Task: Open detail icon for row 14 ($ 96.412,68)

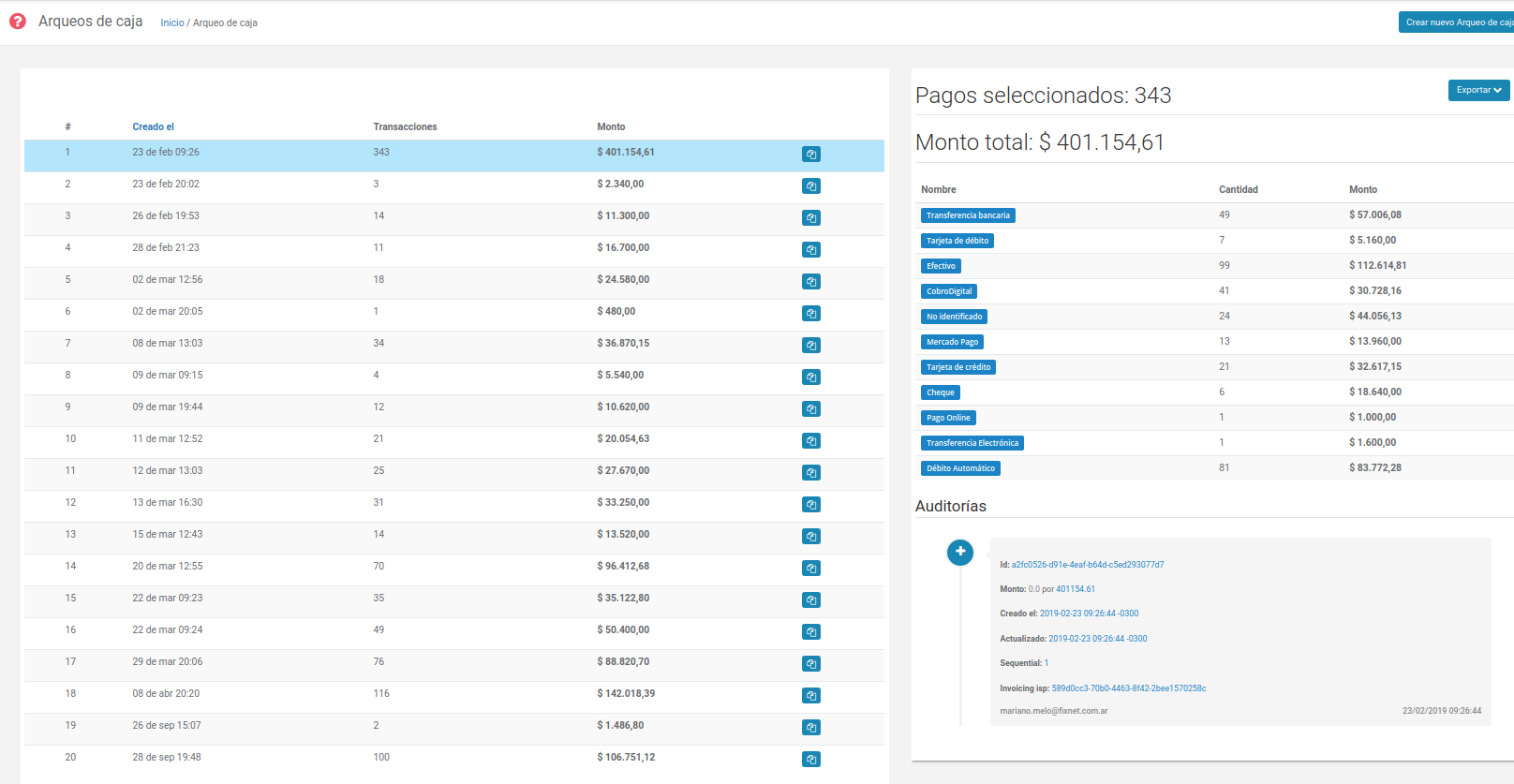Action: pos(811,569)
